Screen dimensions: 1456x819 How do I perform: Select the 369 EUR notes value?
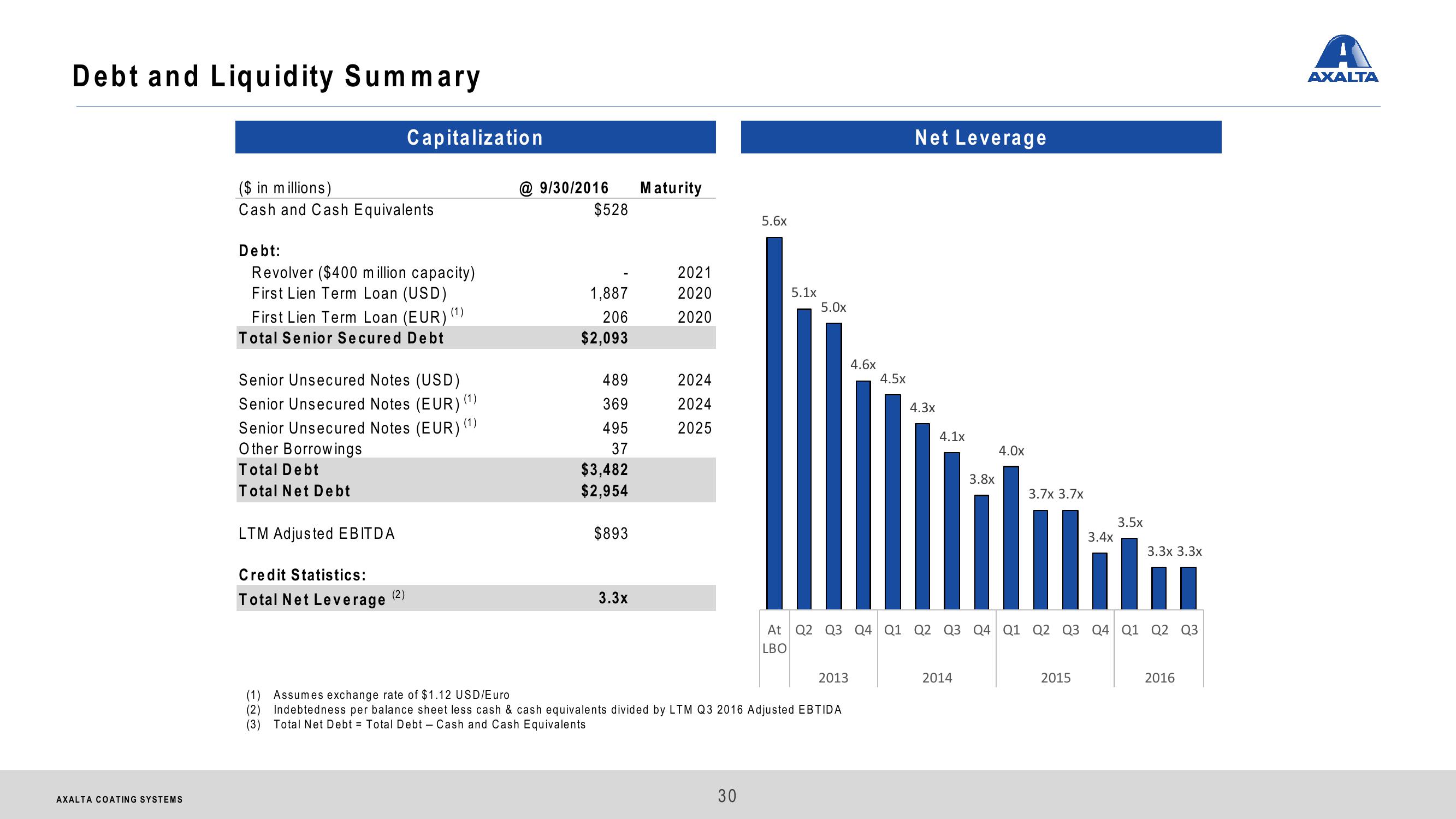click(x=615, y=404)
